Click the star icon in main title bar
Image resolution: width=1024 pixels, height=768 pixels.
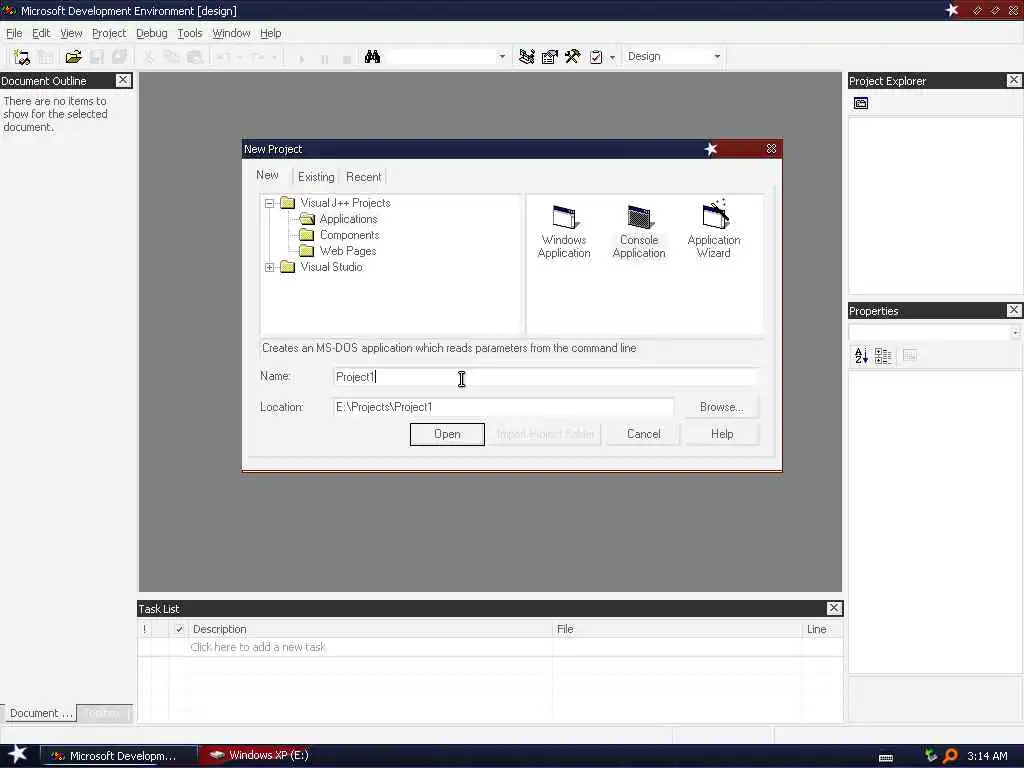click(x=952, y=10)
